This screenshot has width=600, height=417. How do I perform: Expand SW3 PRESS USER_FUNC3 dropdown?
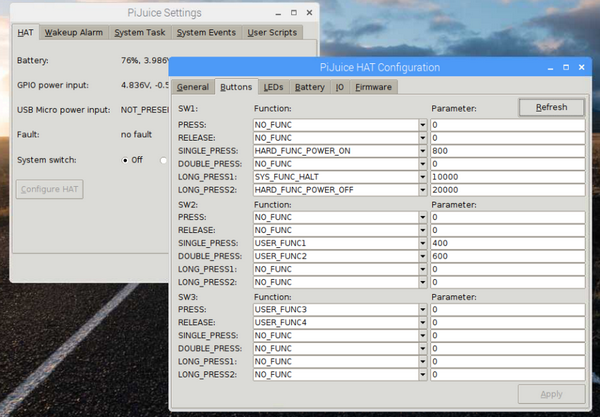(422, 309)
